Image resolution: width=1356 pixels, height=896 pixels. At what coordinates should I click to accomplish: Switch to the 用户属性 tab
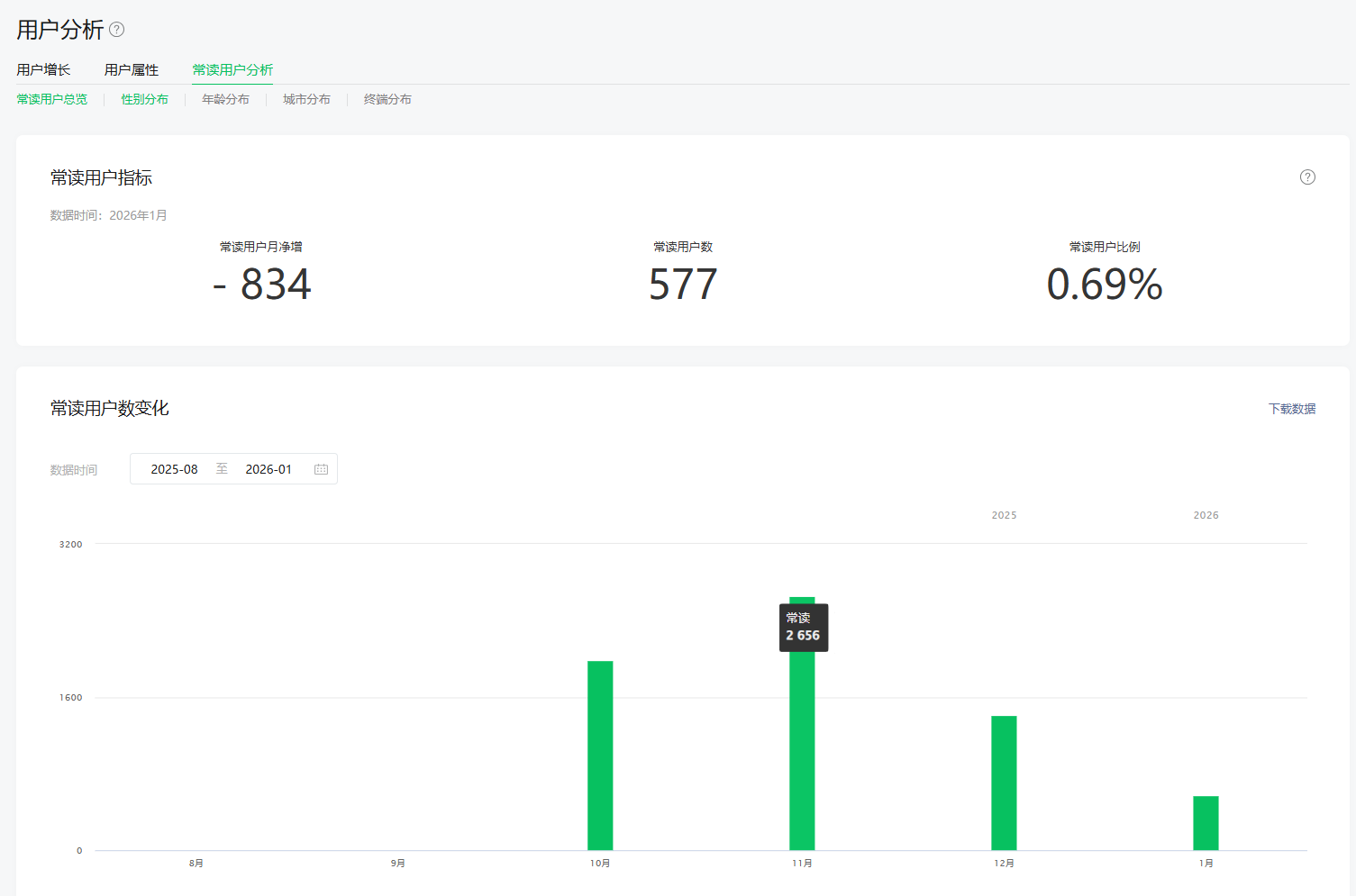(x=132, y=70)
